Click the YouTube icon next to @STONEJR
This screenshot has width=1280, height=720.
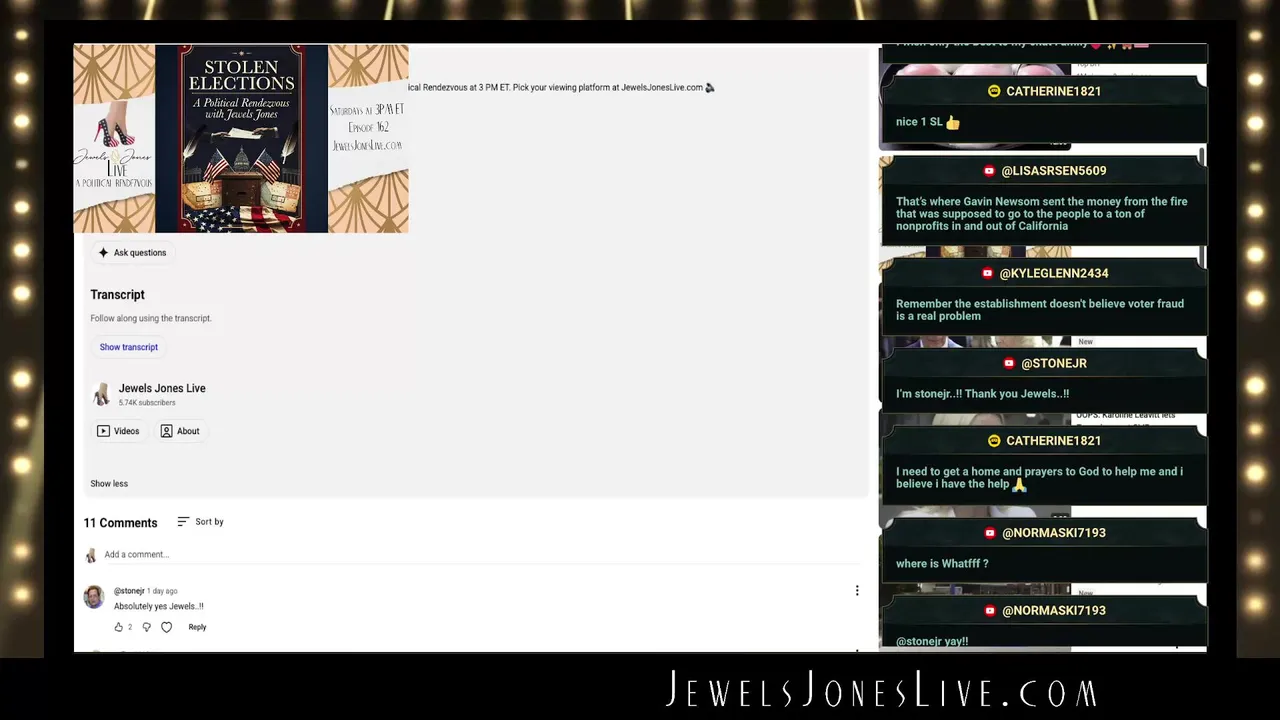click(x=1009, y=363)
